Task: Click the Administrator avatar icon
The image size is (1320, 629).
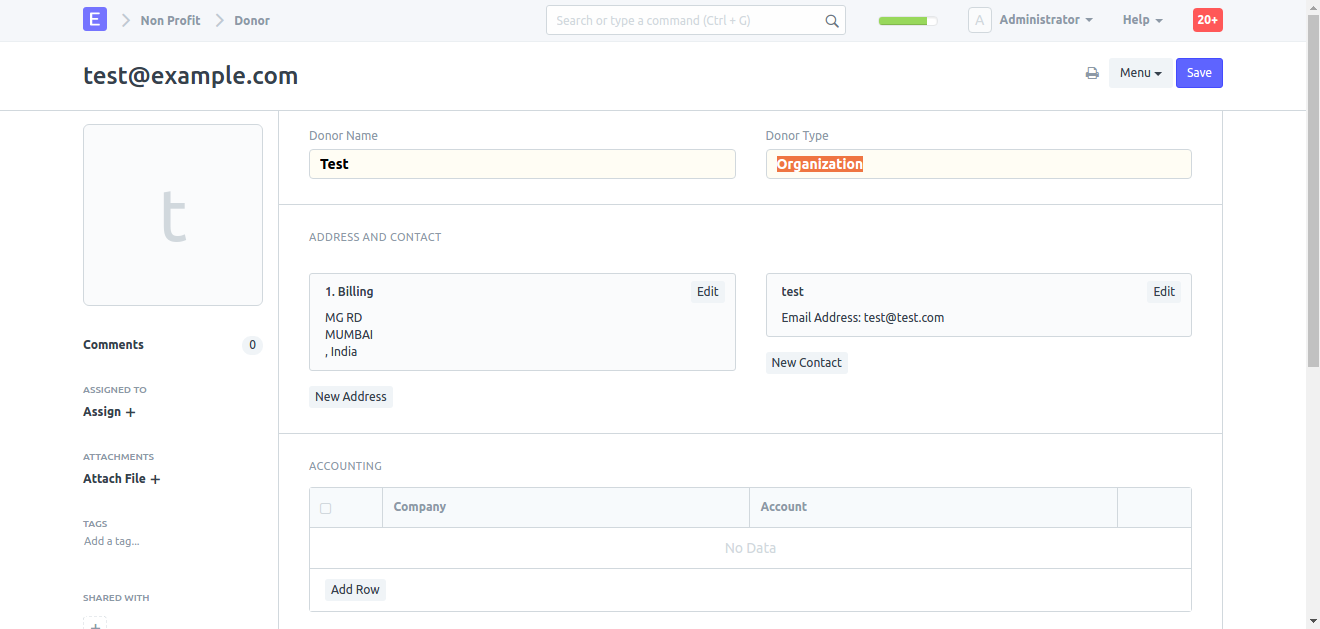Action: pyautogui.click(x=979, y=20)
